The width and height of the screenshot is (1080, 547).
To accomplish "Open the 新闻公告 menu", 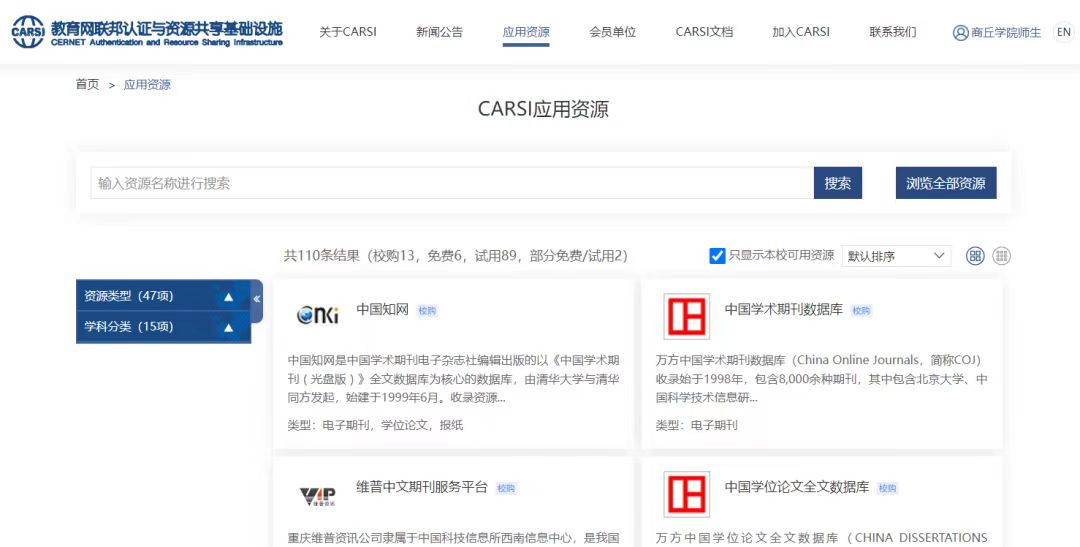I will (439, 32).
